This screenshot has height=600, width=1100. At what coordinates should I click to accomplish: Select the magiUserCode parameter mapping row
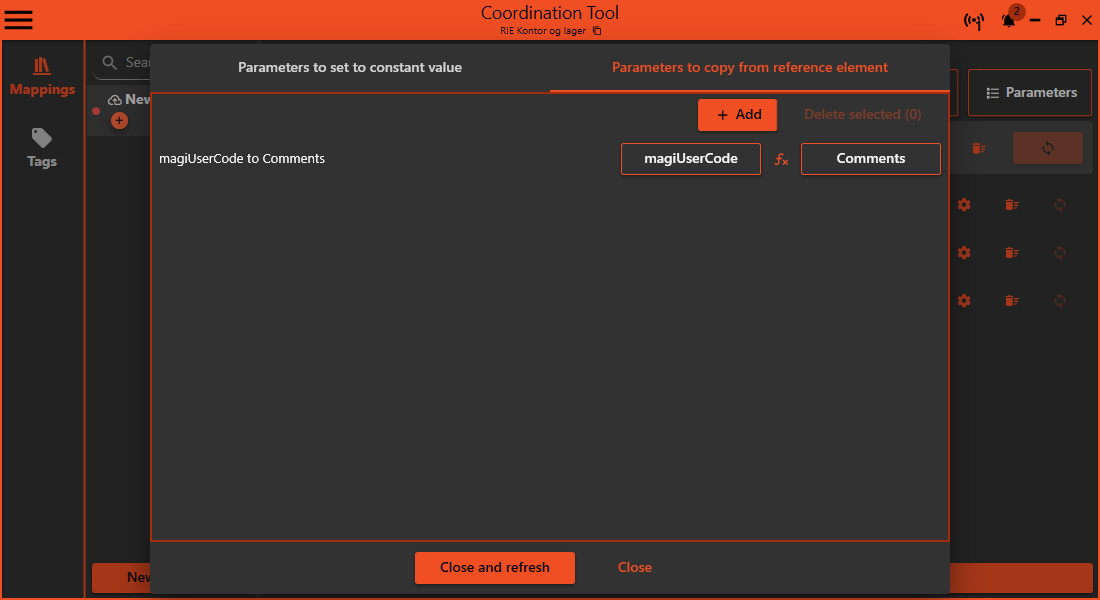(242, 158)
